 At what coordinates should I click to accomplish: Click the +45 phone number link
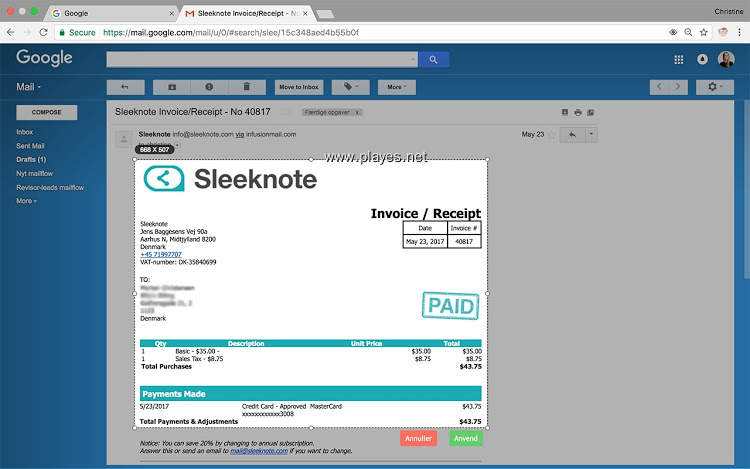pyautogui.click(x=161, y=254)
